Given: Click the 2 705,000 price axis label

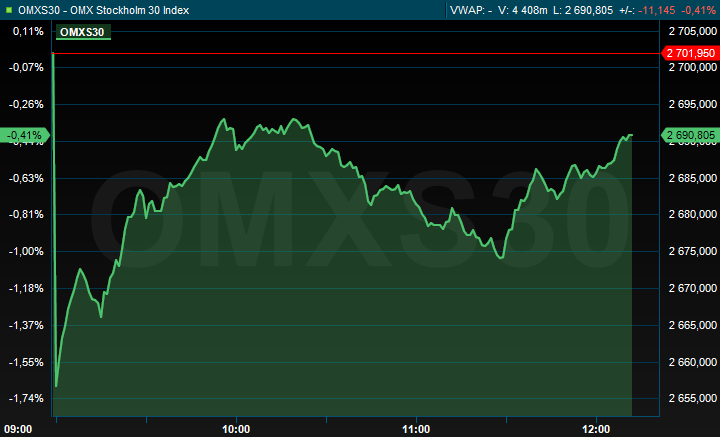Looking at the screenshot, I should [x=691, y=31].
